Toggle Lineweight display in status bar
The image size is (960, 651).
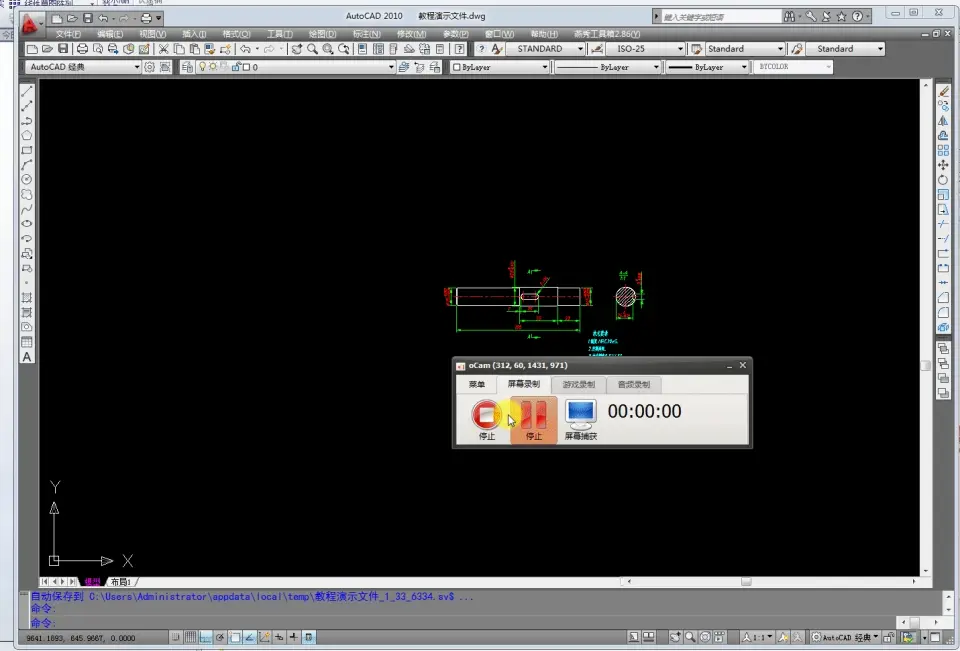293,638
